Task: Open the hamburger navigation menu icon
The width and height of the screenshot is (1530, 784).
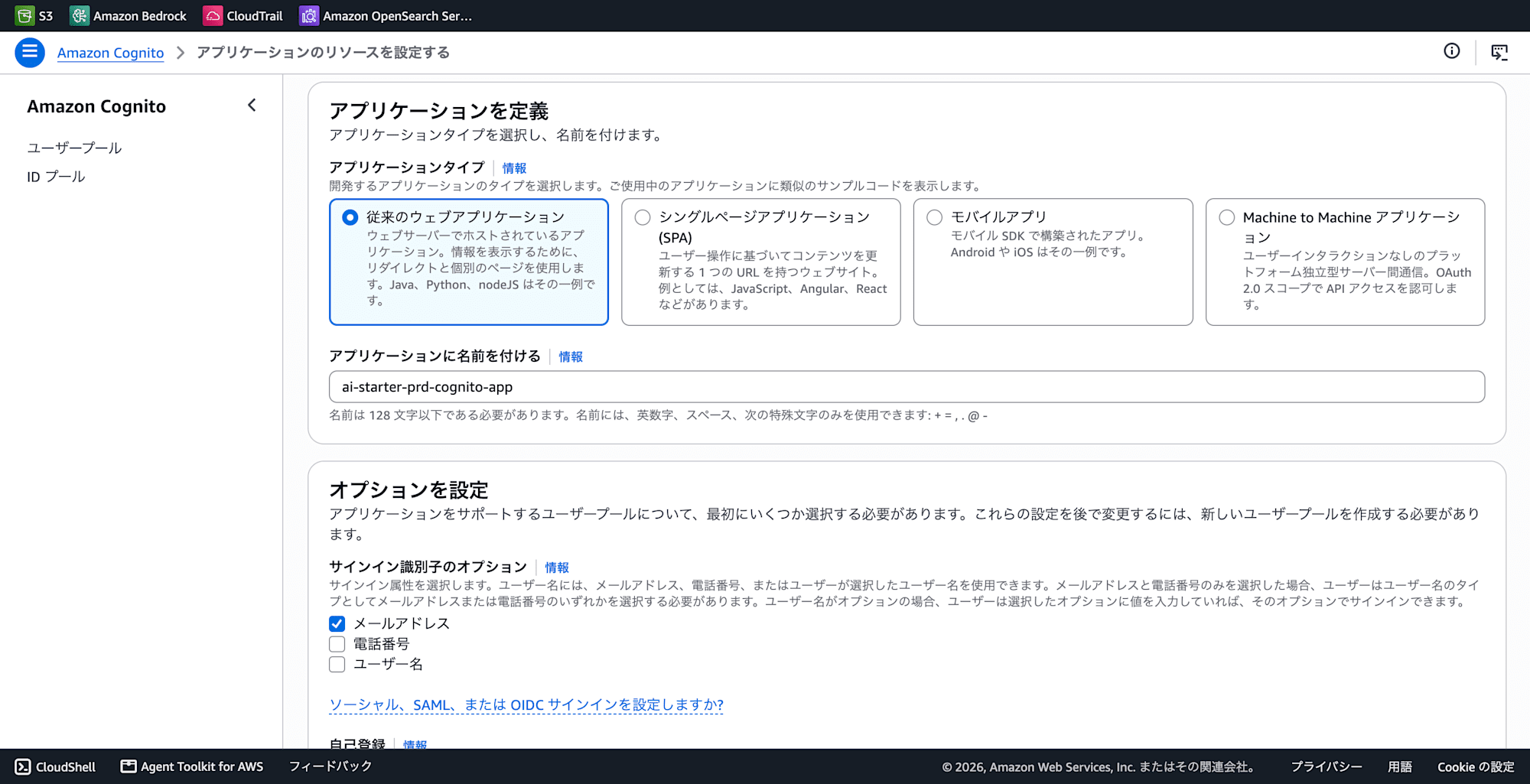Action: click(x=30, y=52)
